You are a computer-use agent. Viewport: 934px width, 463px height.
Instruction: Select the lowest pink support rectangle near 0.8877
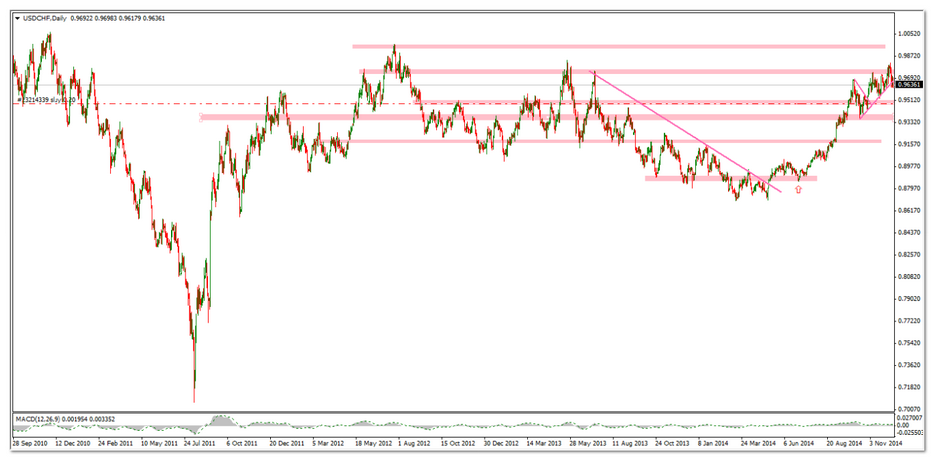[730, 178]
